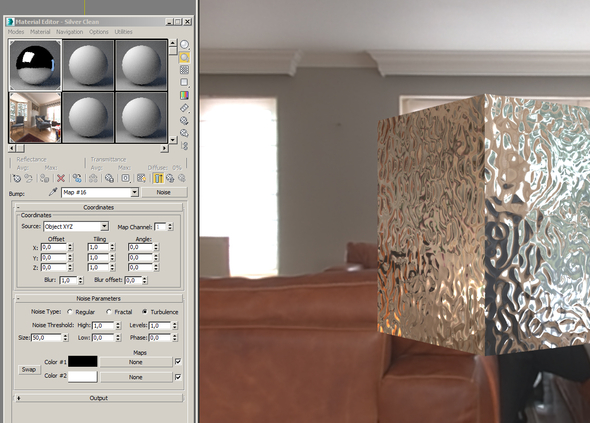This screenshot has width=590, height=423.
Task: Click the Sample Type sphere icon
Action: [184, 45]
